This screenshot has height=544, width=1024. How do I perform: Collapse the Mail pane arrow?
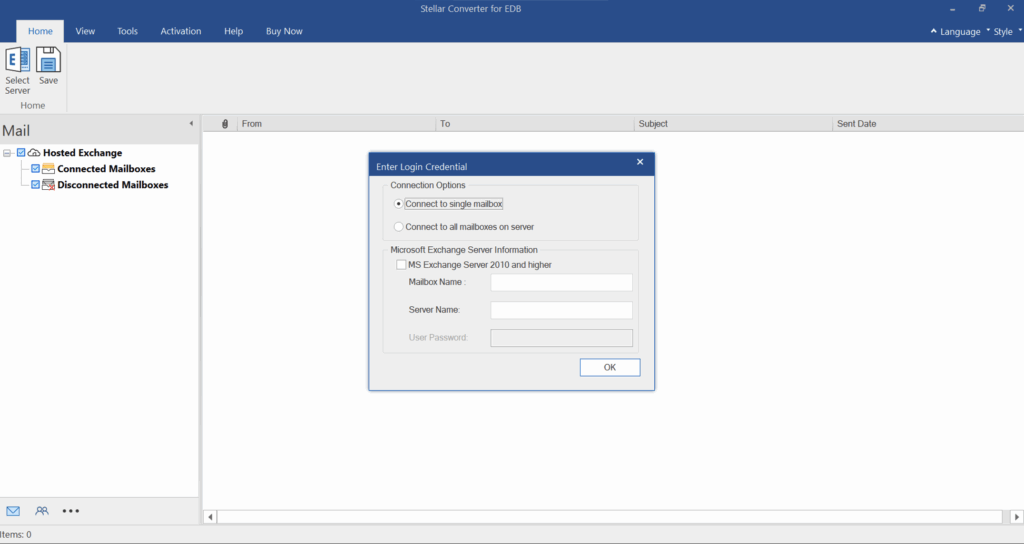coord(191,123)
